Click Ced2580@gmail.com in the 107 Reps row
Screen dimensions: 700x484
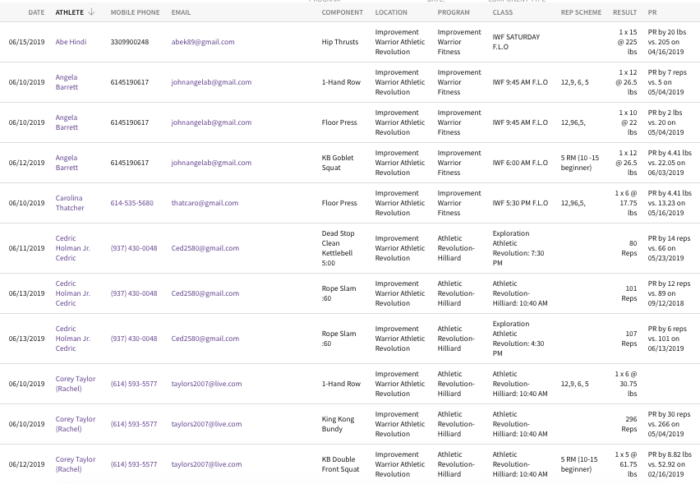coord(205,338)
